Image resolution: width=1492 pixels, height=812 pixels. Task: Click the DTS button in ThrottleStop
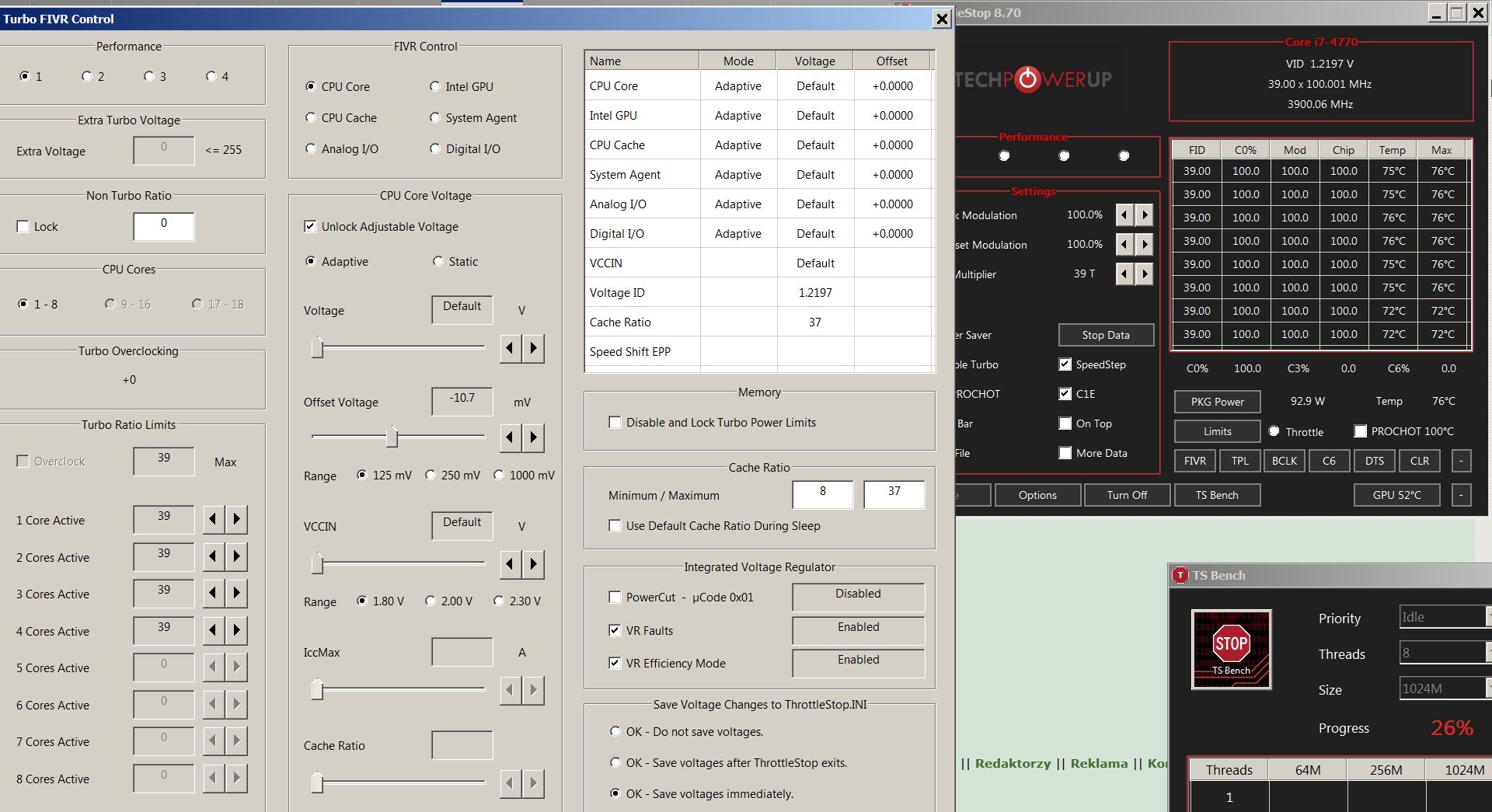(1375, 461)
